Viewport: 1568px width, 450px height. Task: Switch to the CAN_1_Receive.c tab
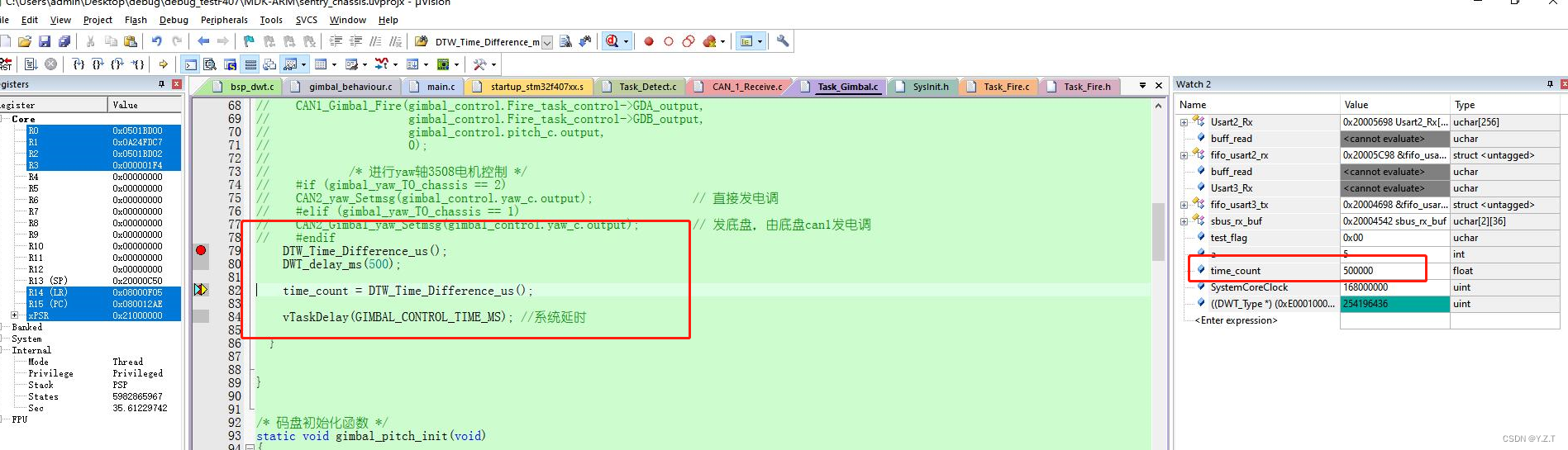point(740,86)
